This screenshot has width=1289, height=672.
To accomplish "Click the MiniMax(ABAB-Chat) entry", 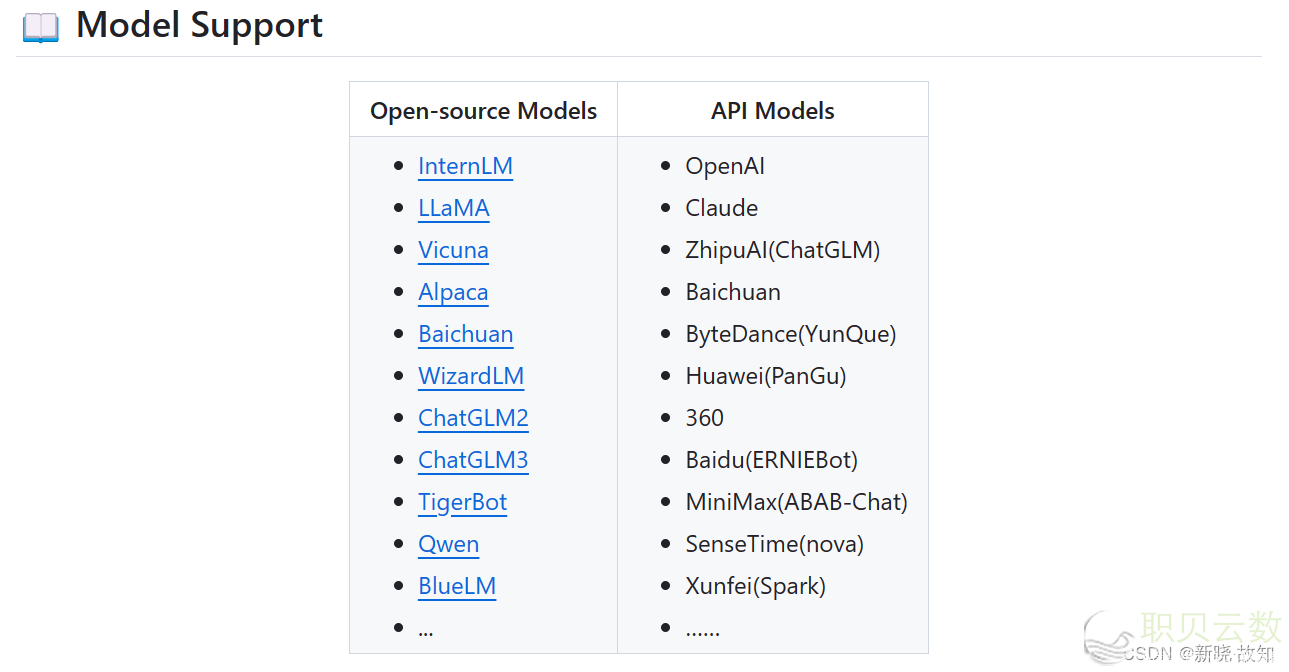I will click(x=796, y=502).
